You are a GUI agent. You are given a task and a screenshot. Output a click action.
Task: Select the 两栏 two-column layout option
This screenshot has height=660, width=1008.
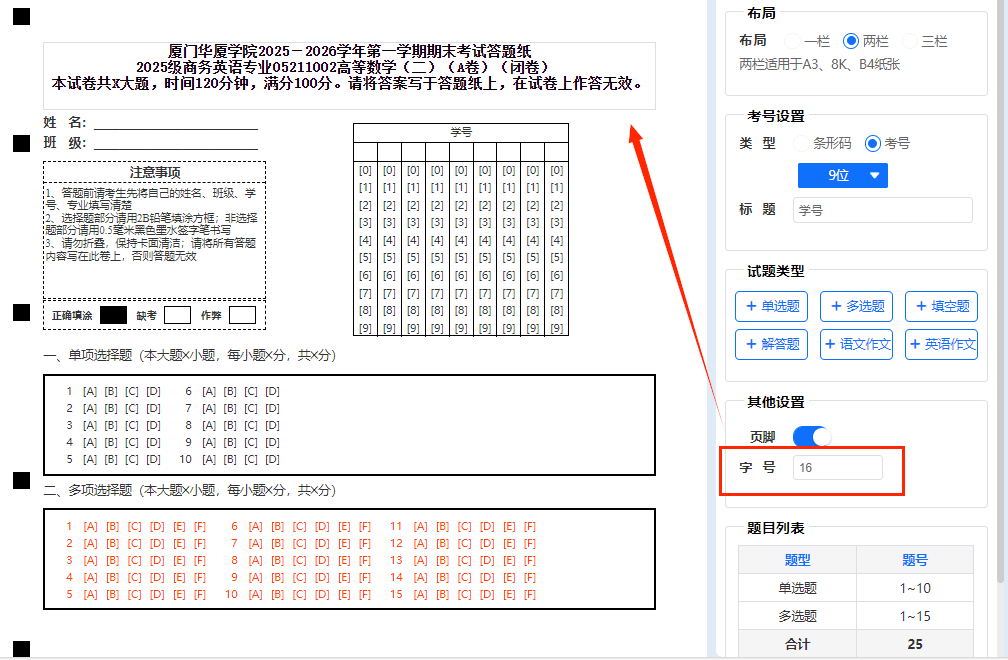851,41
